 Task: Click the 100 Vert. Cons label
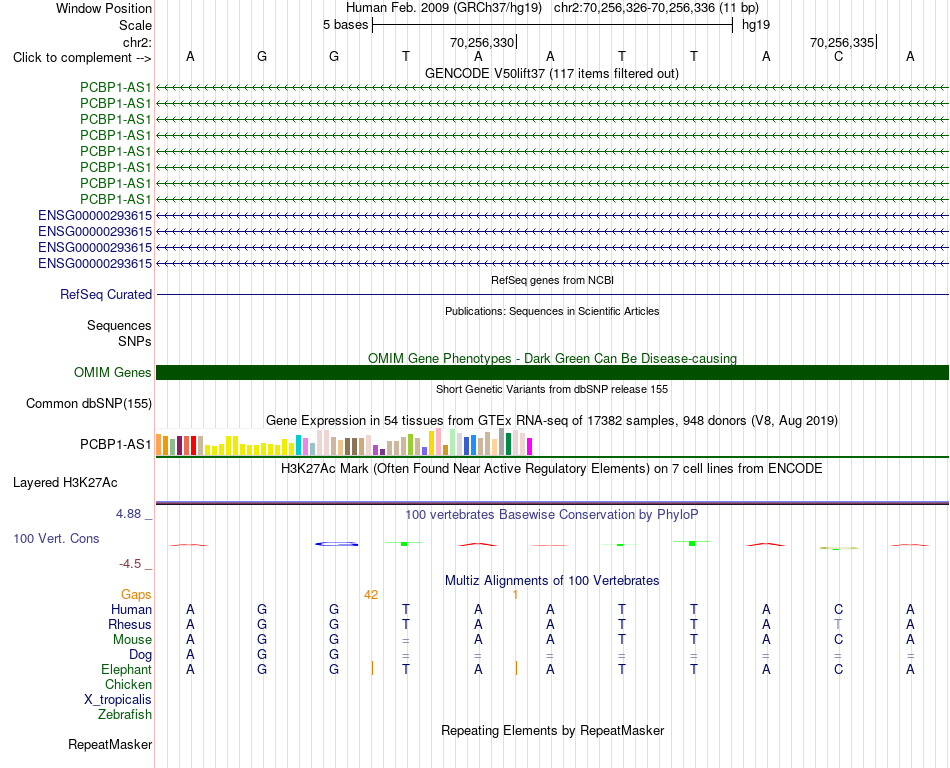56,538
